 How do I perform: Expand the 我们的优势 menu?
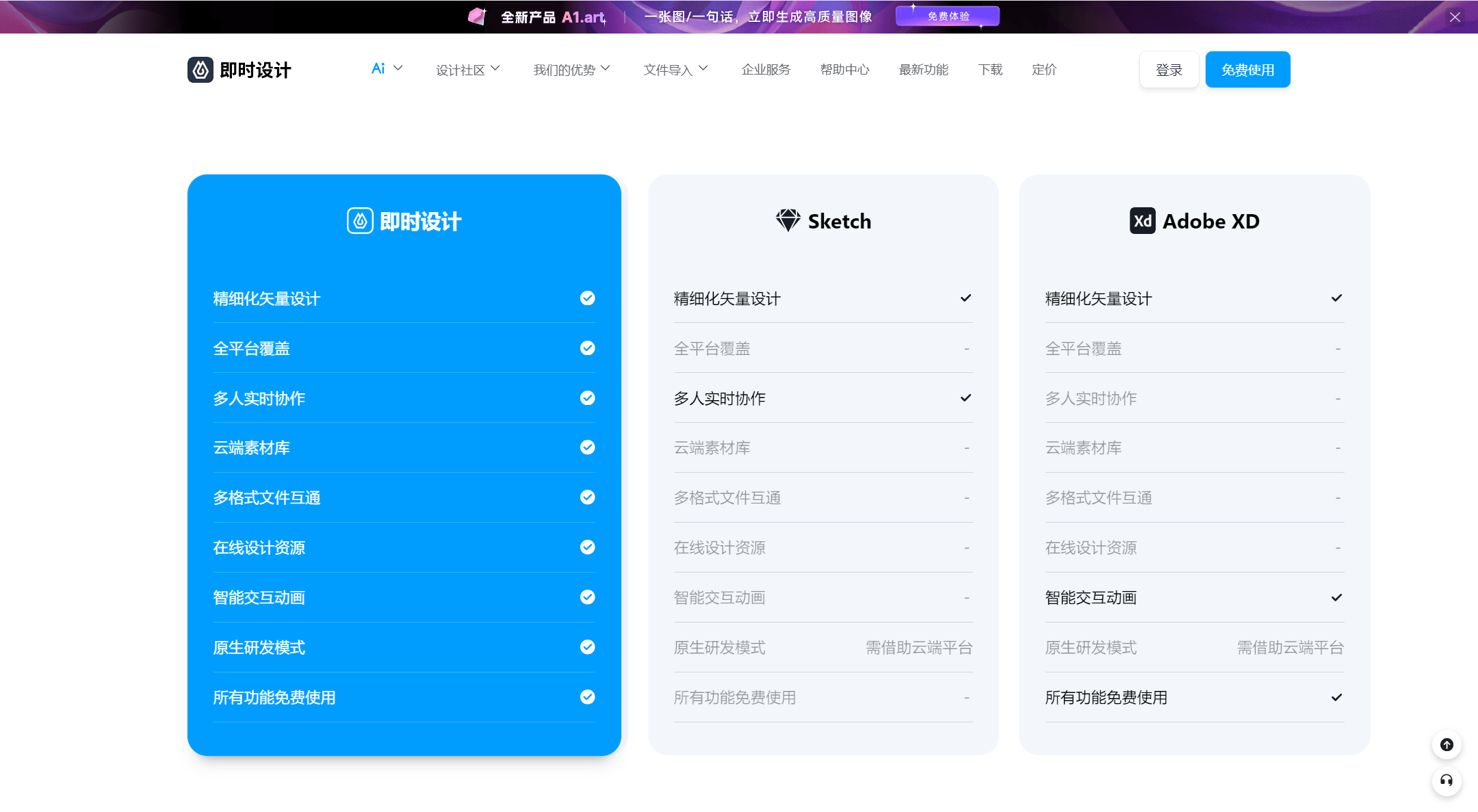(x=571, y=70)
